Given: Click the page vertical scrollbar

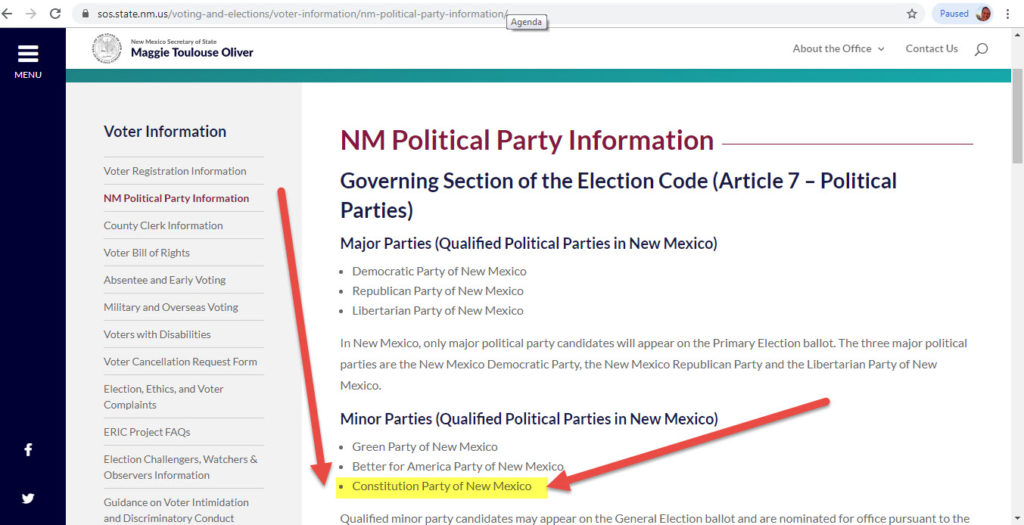Looking at the screenshot, I should (x=1017, y=116).
